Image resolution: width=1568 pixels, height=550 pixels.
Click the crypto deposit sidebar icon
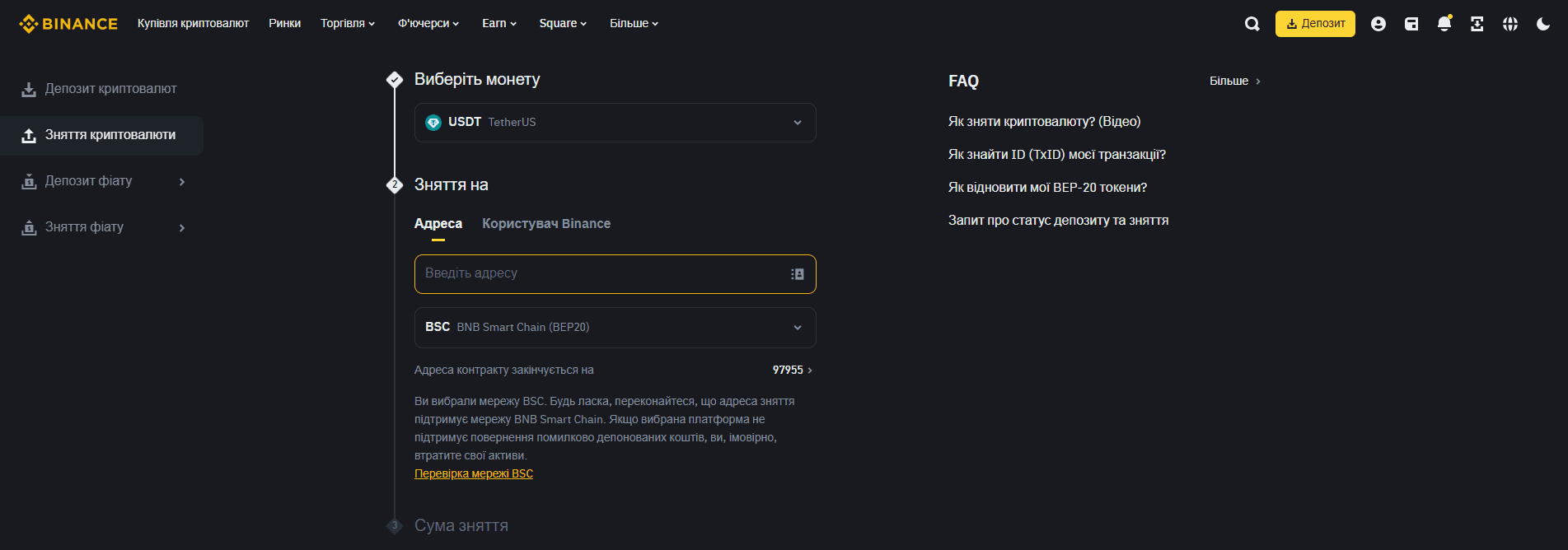[29, 89]
